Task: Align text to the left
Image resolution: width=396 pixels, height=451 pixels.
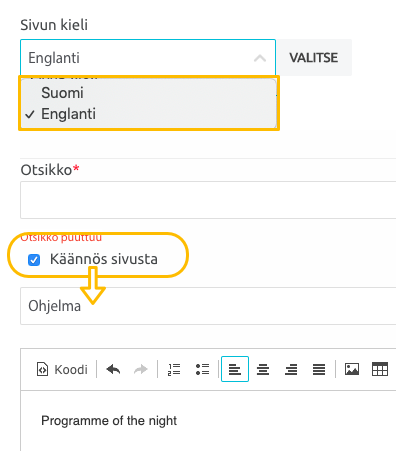Action: [x=235, y=369]
